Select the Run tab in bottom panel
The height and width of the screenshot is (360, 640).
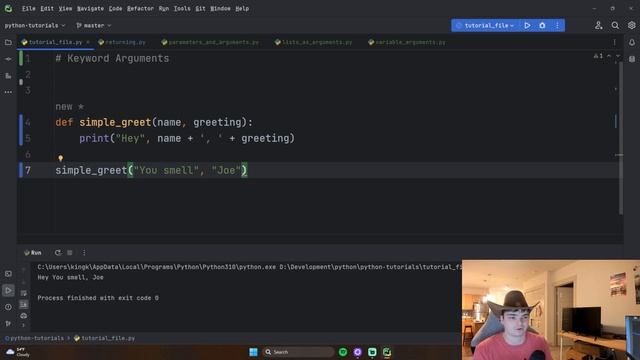tap(33, 253)
